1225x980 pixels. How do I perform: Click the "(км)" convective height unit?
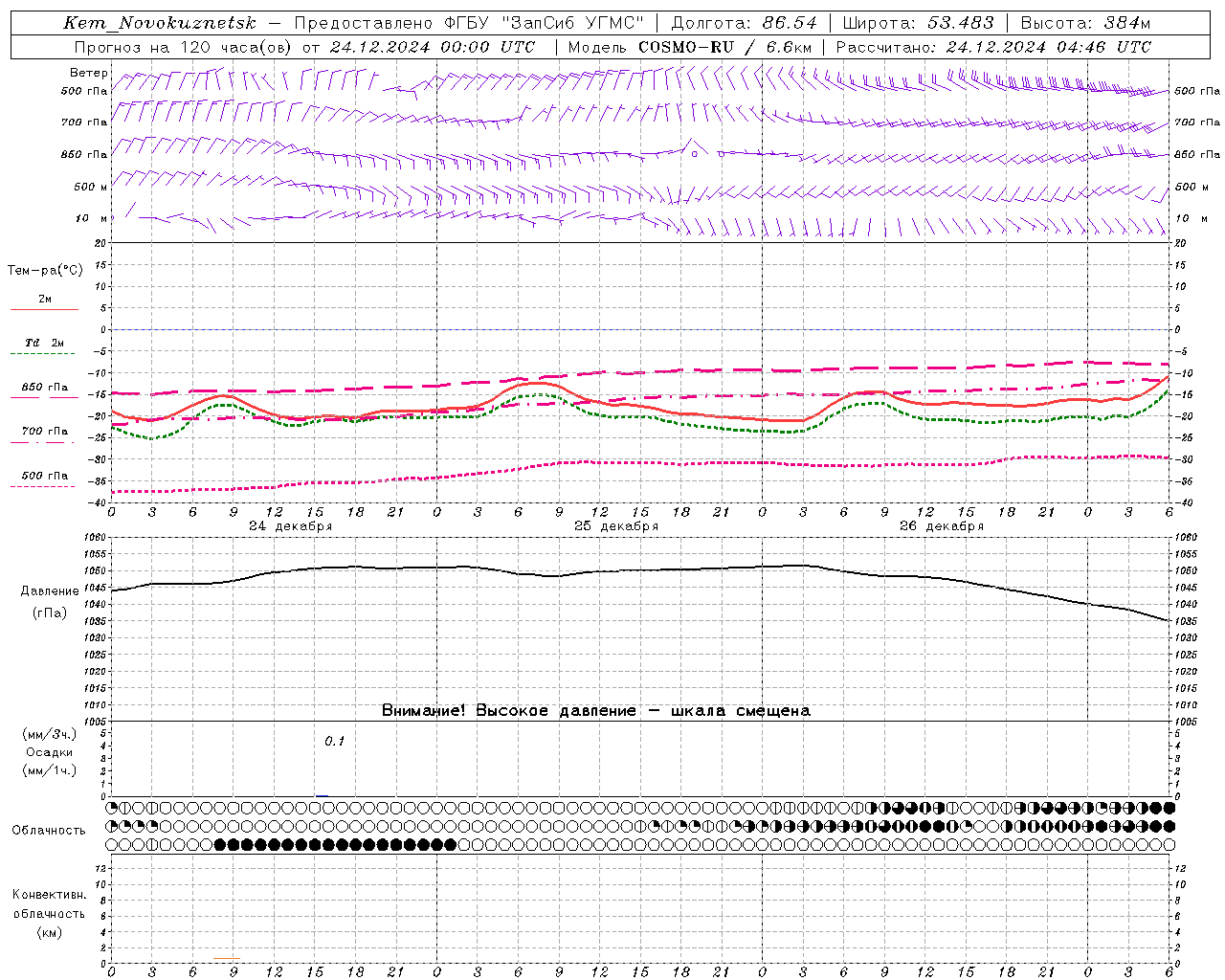click(49, 932)
